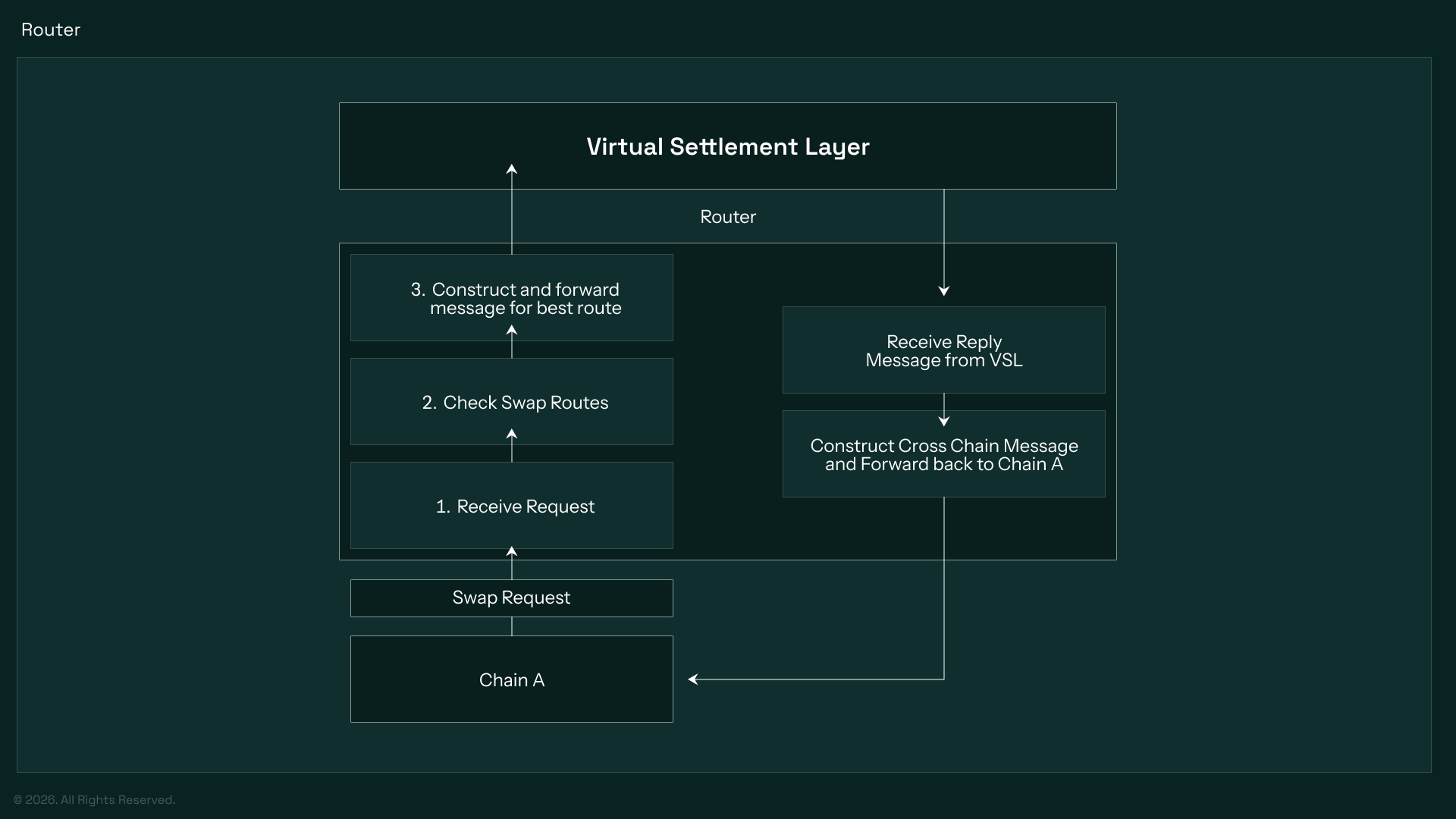
Task: Select the downward arrow from VSL to Router
Action: click(x=944, y=243)
